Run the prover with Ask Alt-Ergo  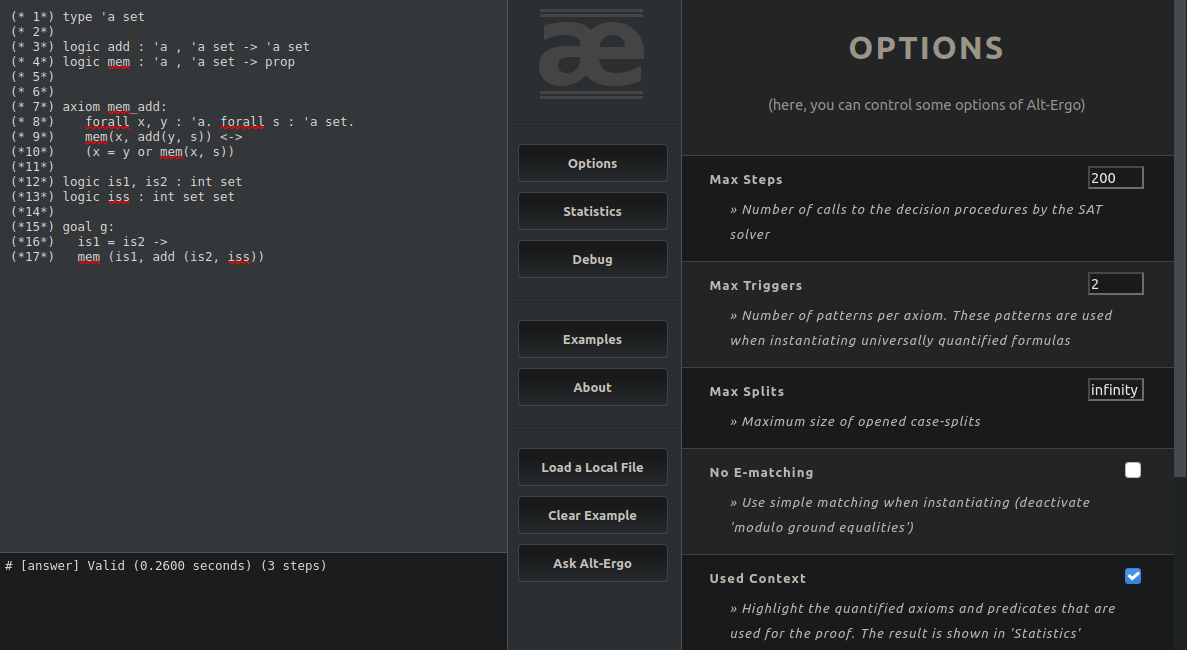point(592,563)
